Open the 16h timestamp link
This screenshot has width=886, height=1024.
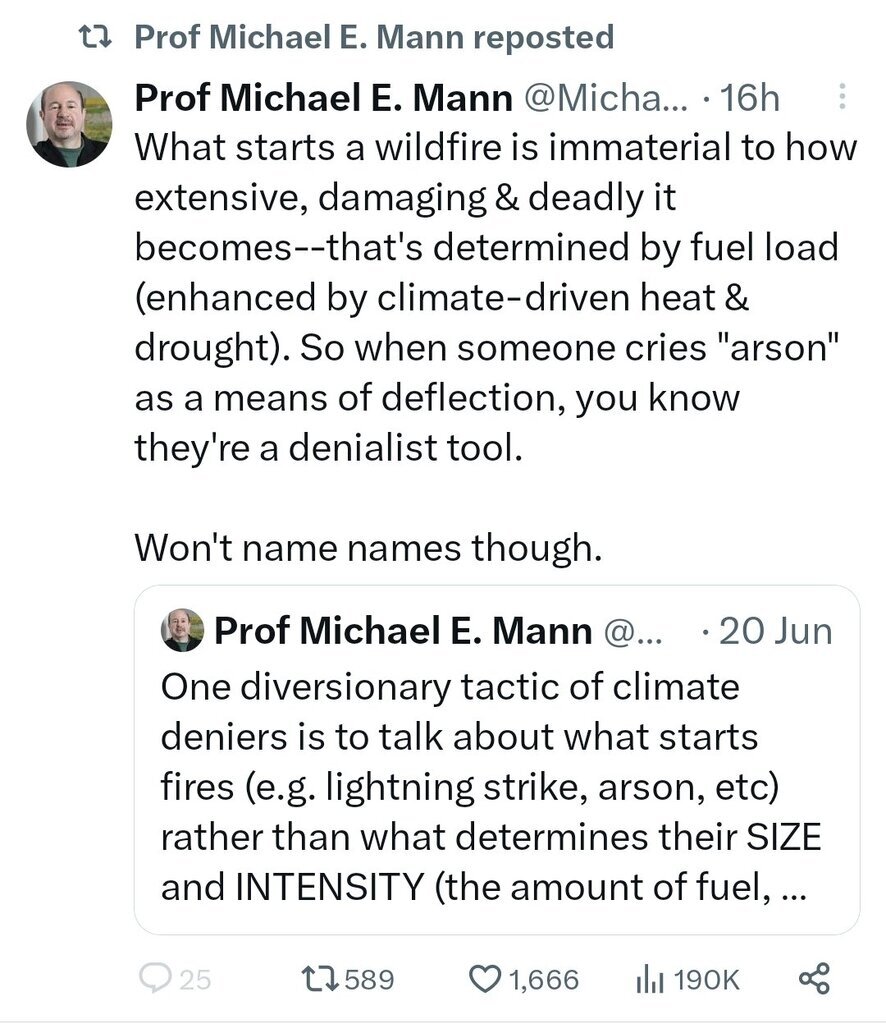tap(750, 98)
